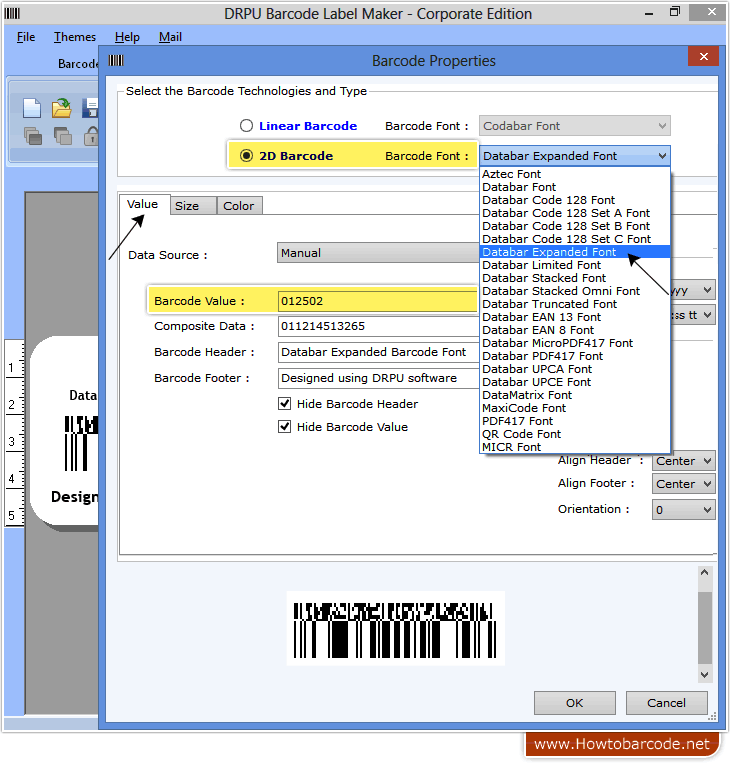This screenshot has width=730, height=763.
Task: Click the padlock icon in toolbar
Action: click(91, 136)
